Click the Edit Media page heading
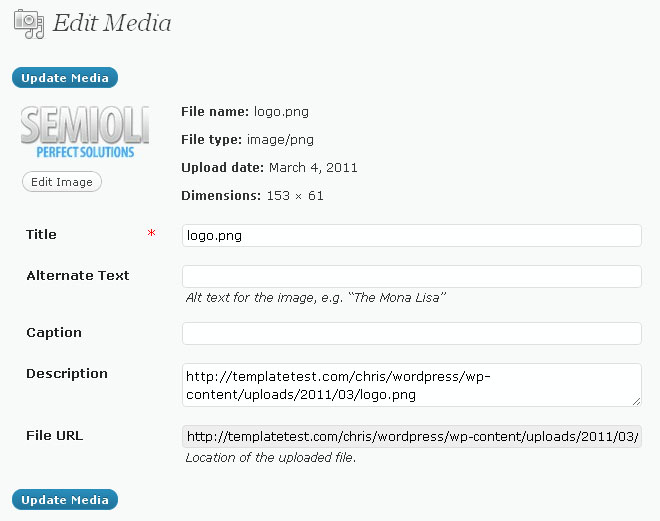Screen dimensions: 660x521 click(112, 23)
